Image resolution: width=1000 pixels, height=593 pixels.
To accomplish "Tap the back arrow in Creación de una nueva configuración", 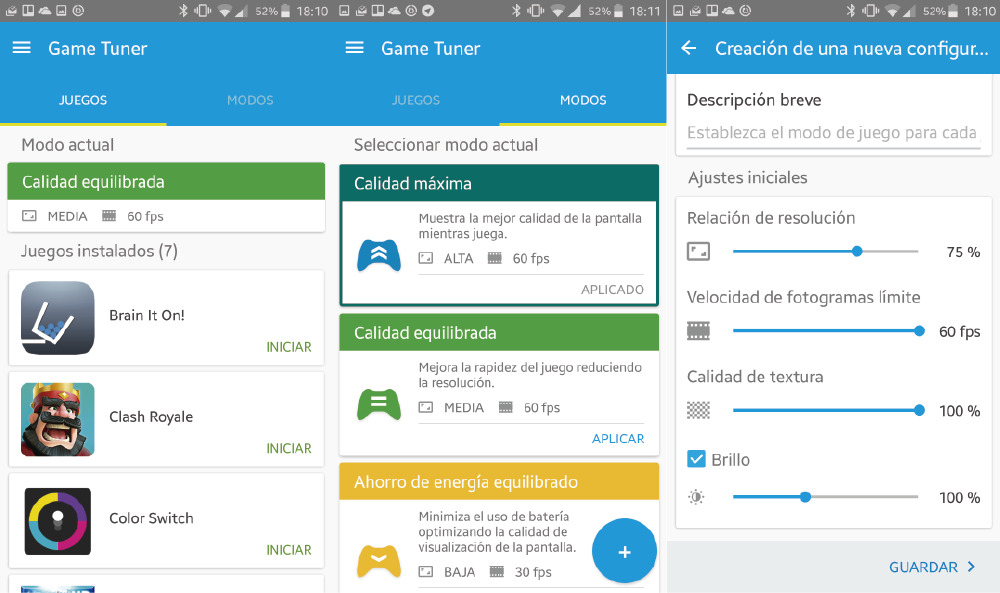I will coord(688,48).
